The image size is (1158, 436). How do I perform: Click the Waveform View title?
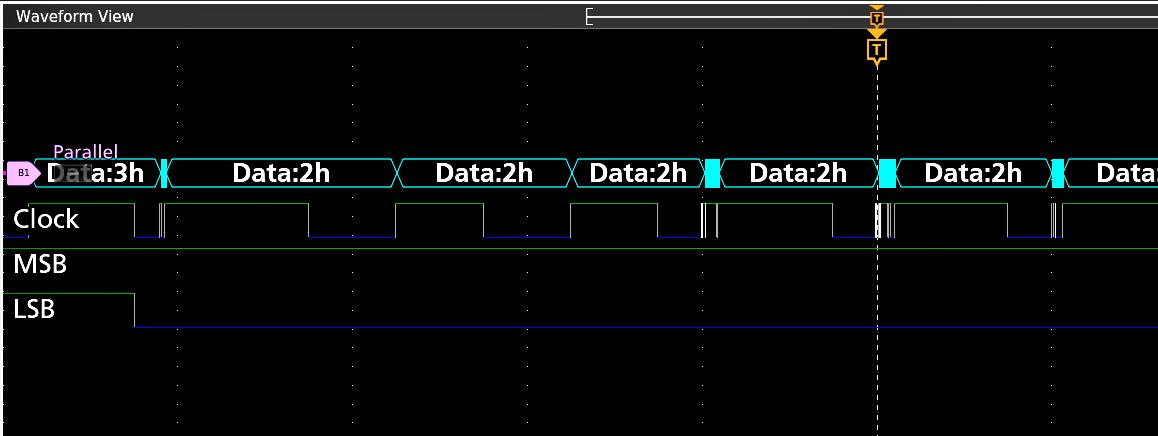[x=74, y=17]
